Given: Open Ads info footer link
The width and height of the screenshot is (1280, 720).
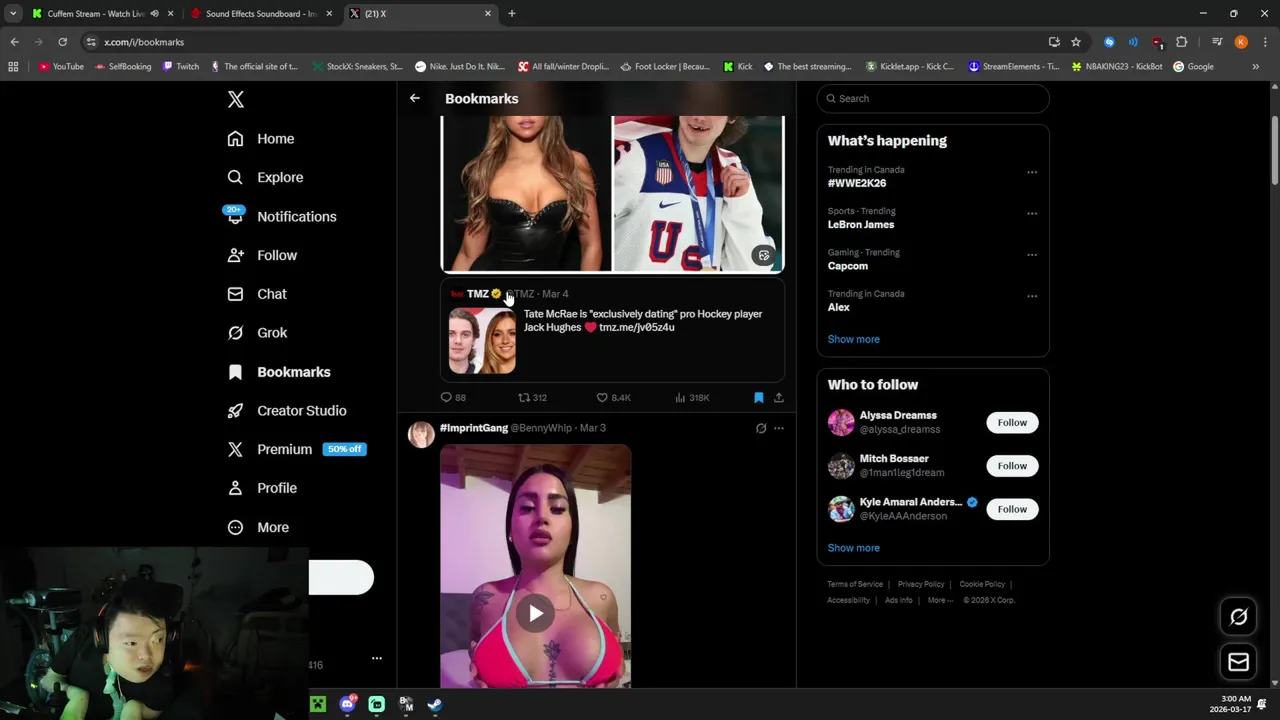Looking at the screenshot, I should [x=899, y=600].
